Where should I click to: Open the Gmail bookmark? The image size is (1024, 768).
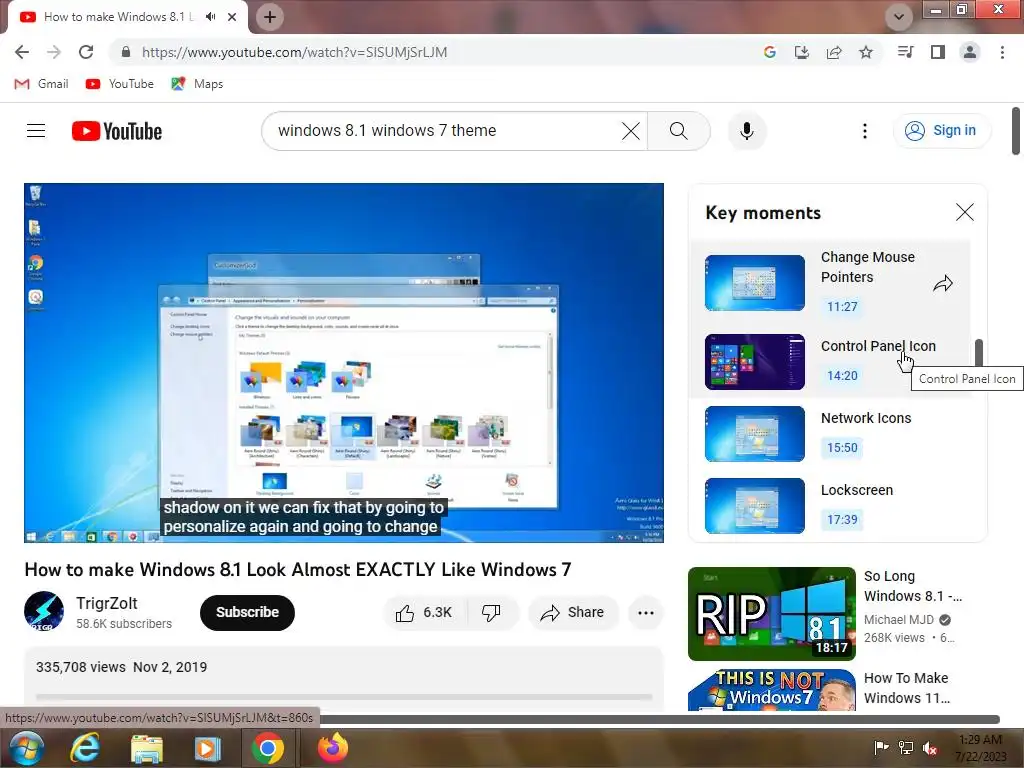[41, 84]
